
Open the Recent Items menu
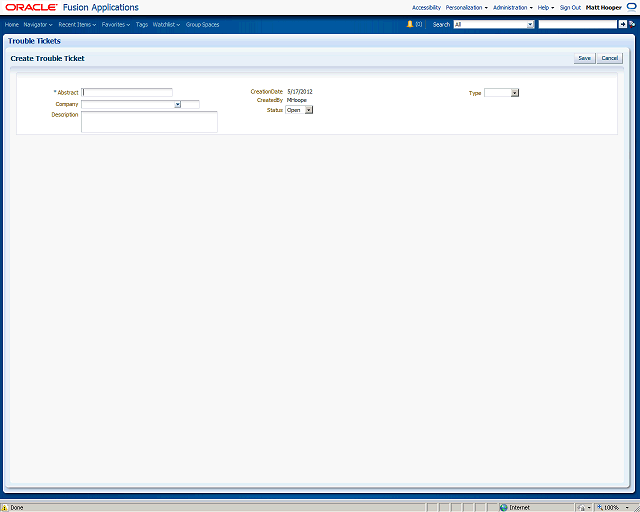[x=77, y=24]
